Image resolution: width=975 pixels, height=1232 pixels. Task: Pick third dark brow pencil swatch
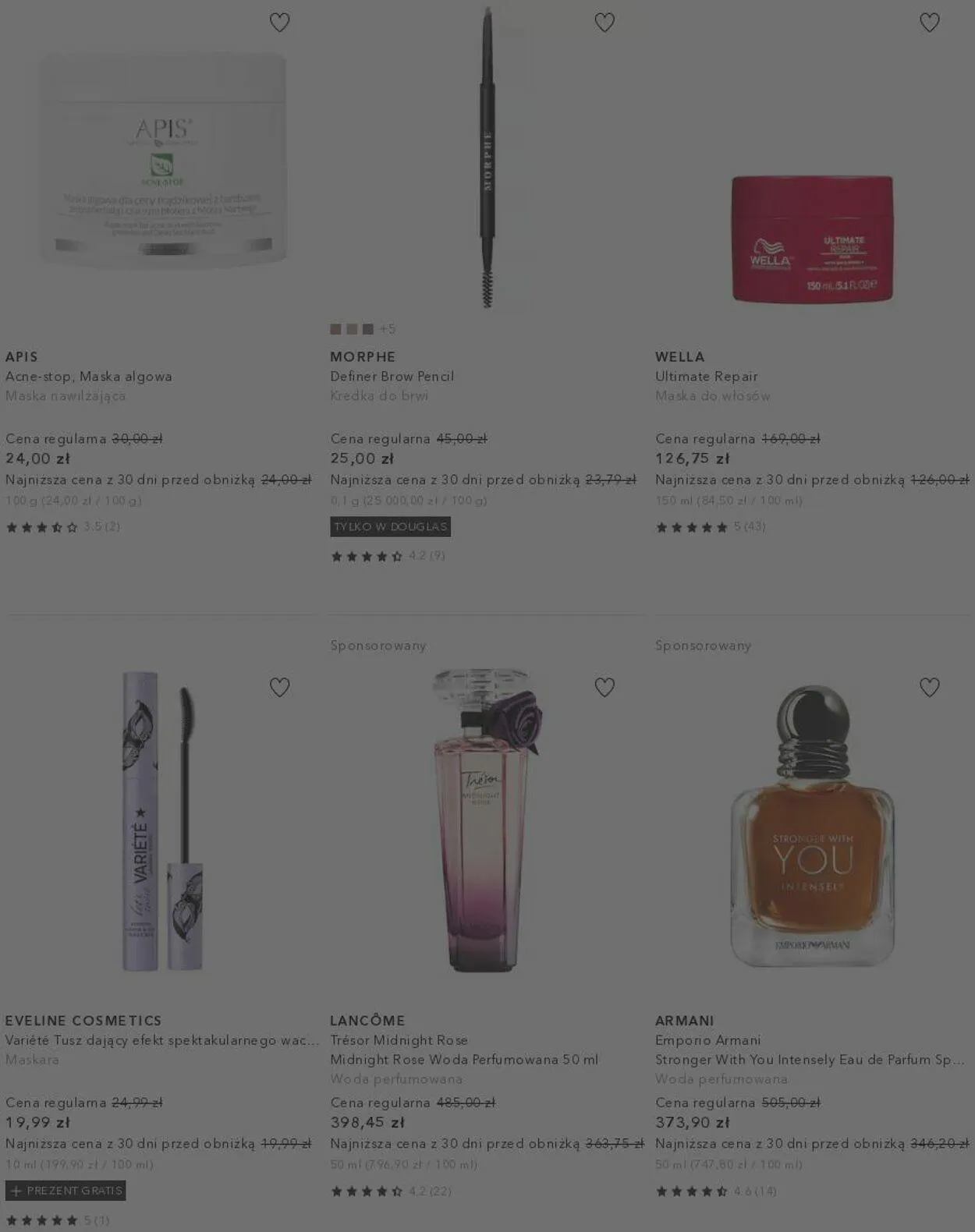click(368, 329)
